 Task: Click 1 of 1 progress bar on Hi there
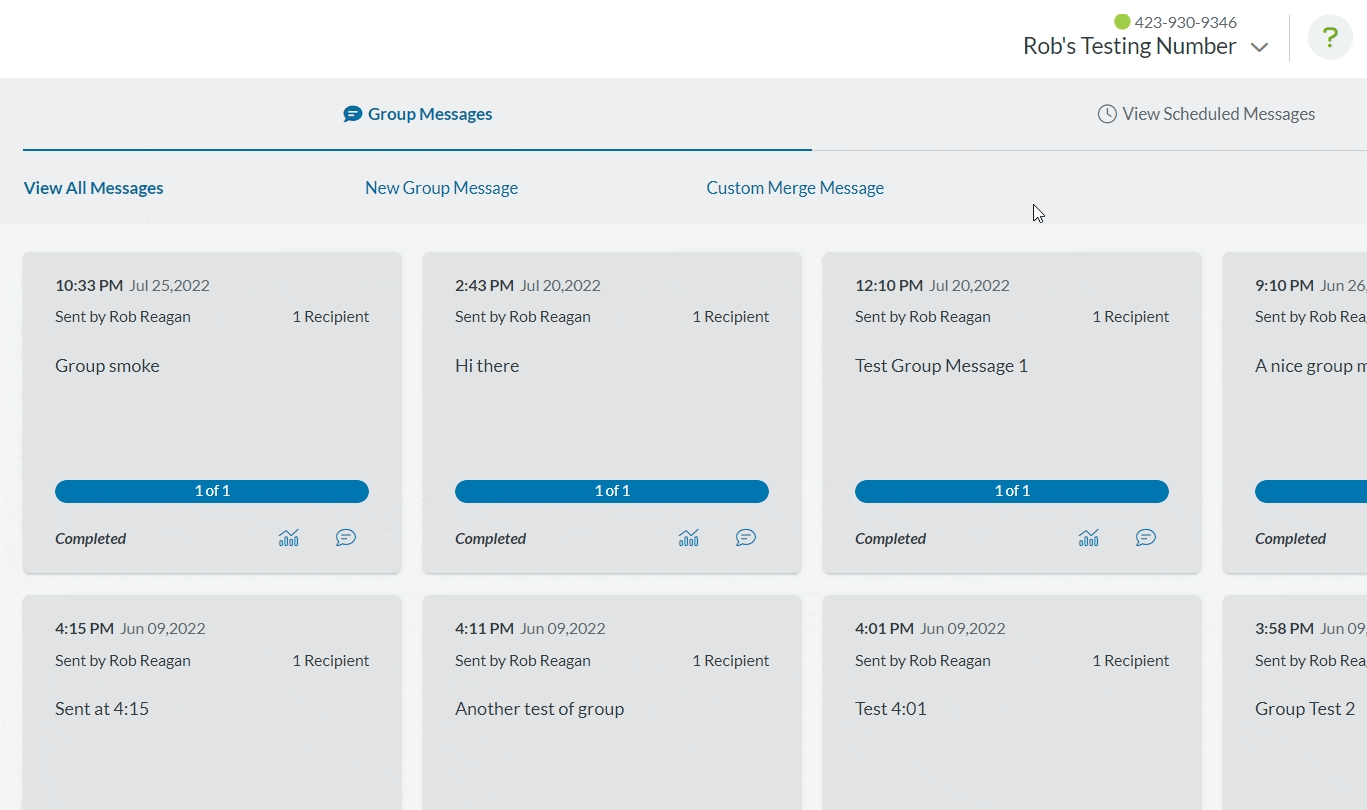pos(612,491)
